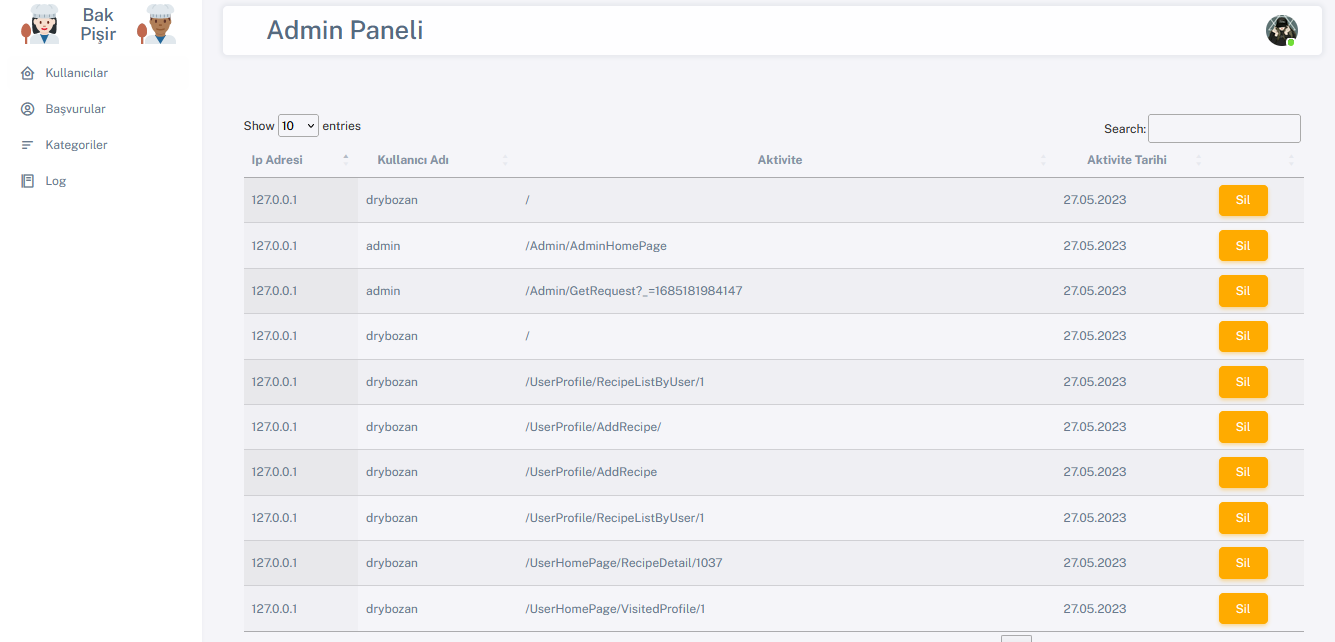Select the Kullanıcılar home icon in sidebar

pos(25,72)
